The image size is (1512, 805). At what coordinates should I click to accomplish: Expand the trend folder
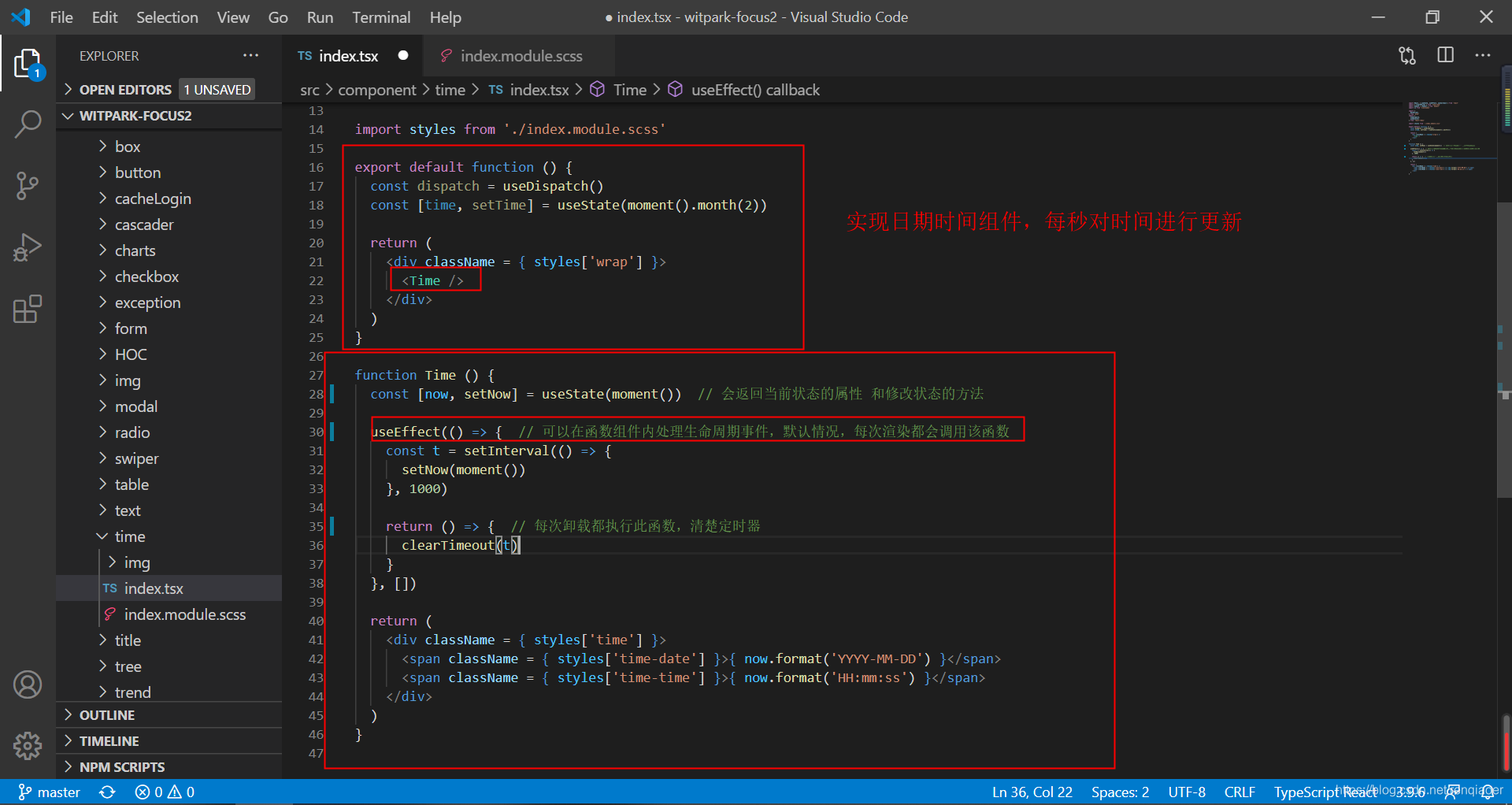(x=169, y=692)
